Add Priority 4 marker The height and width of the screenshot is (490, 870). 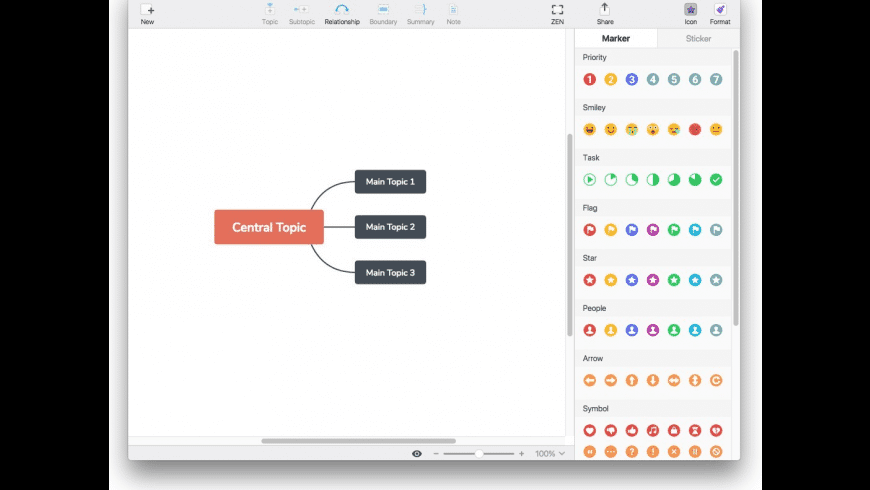[652, 79]
